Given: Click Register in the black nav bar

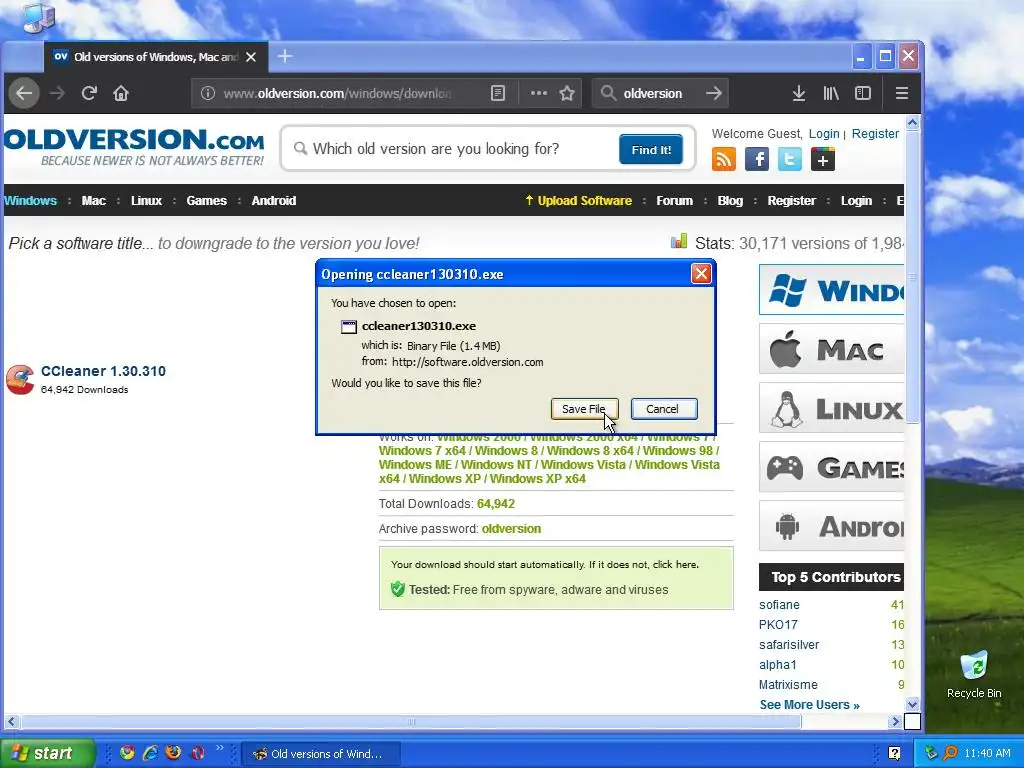Looking at the screenshot, I should [792, 200].
